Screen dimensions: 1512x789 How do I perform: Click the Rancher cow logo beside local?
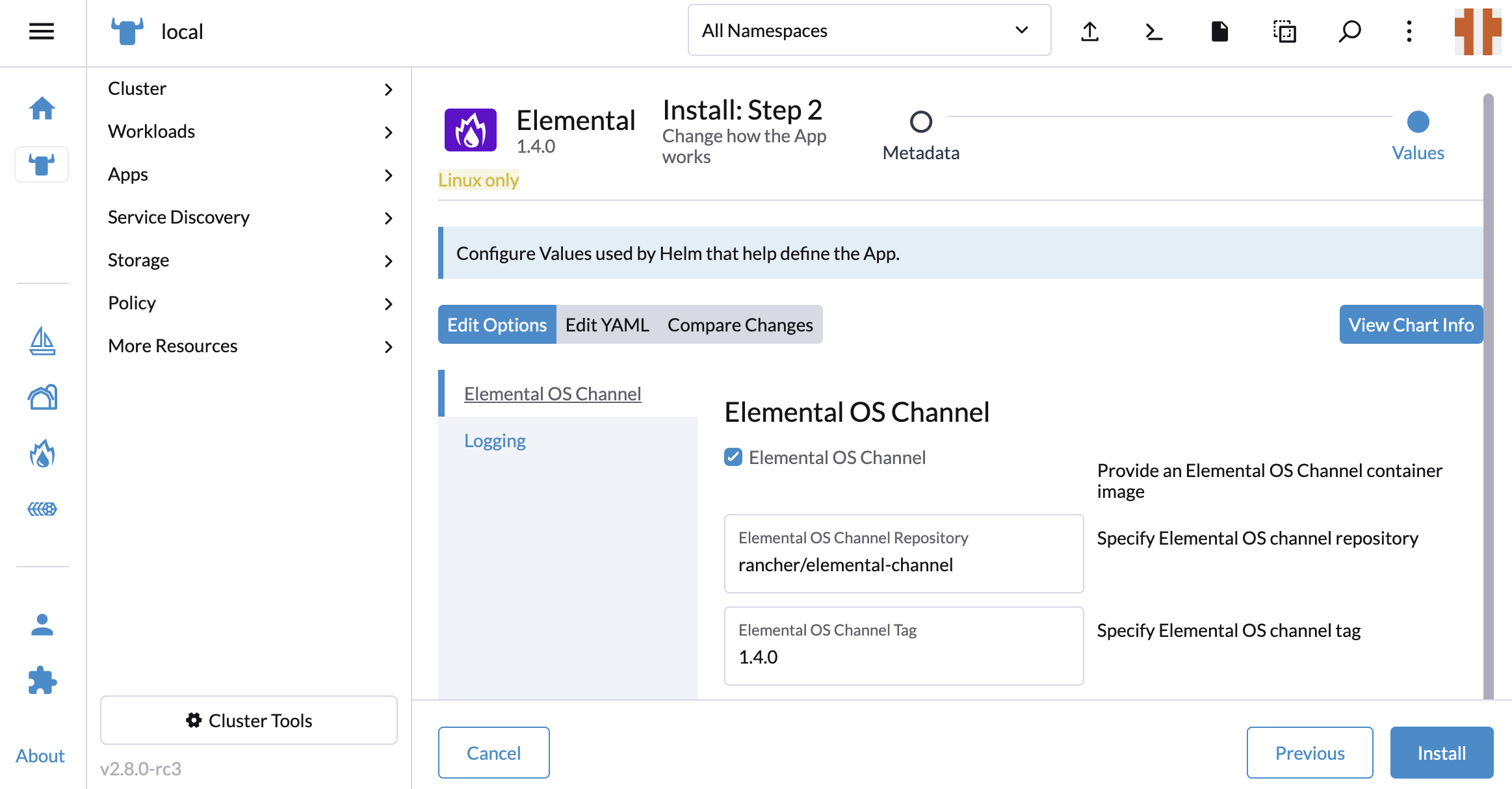coord(127,31)
